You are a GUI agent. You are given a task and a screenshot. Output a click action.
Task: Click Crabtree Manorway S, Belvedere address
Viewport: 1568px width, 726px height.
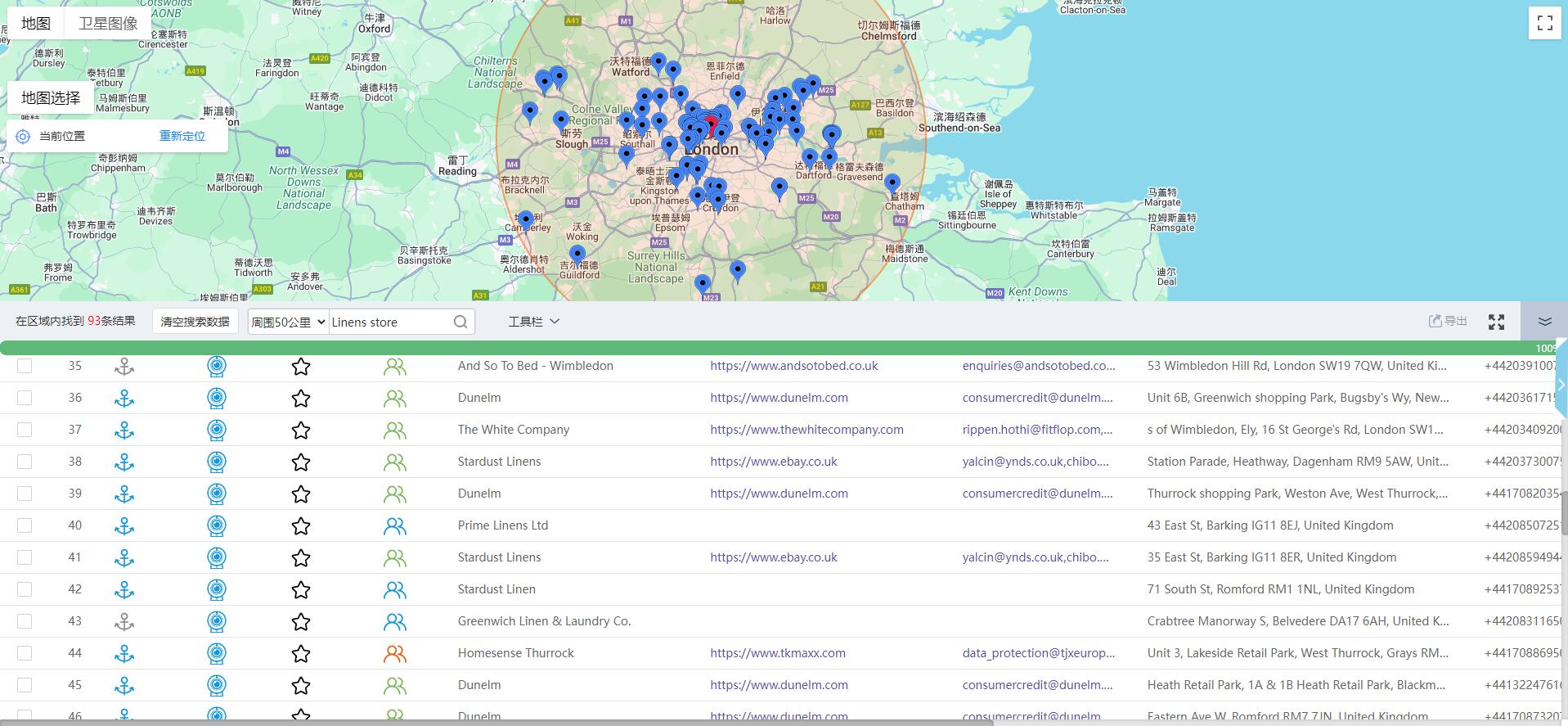[x=1297, y=621]
